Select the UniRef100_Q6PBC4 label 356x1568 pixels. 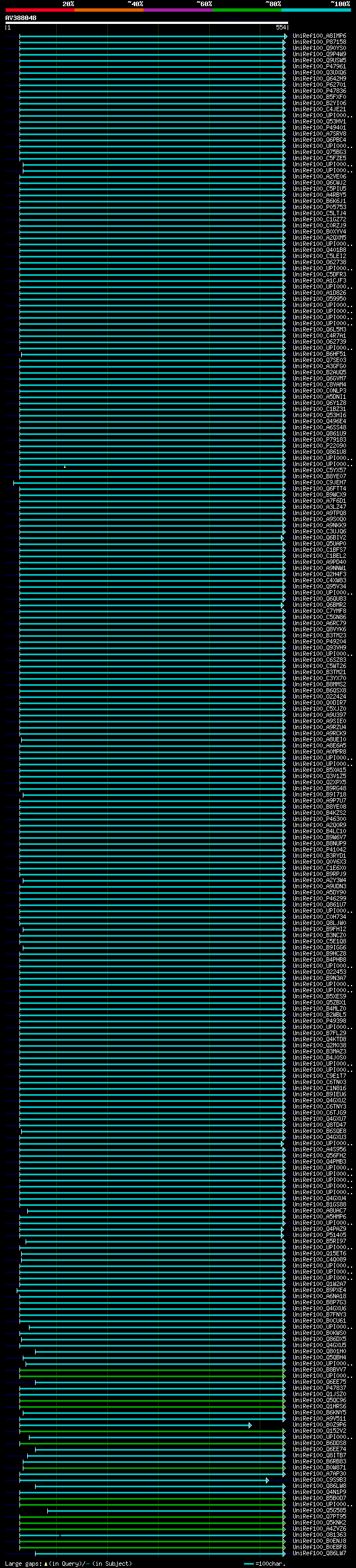point(319,140)
